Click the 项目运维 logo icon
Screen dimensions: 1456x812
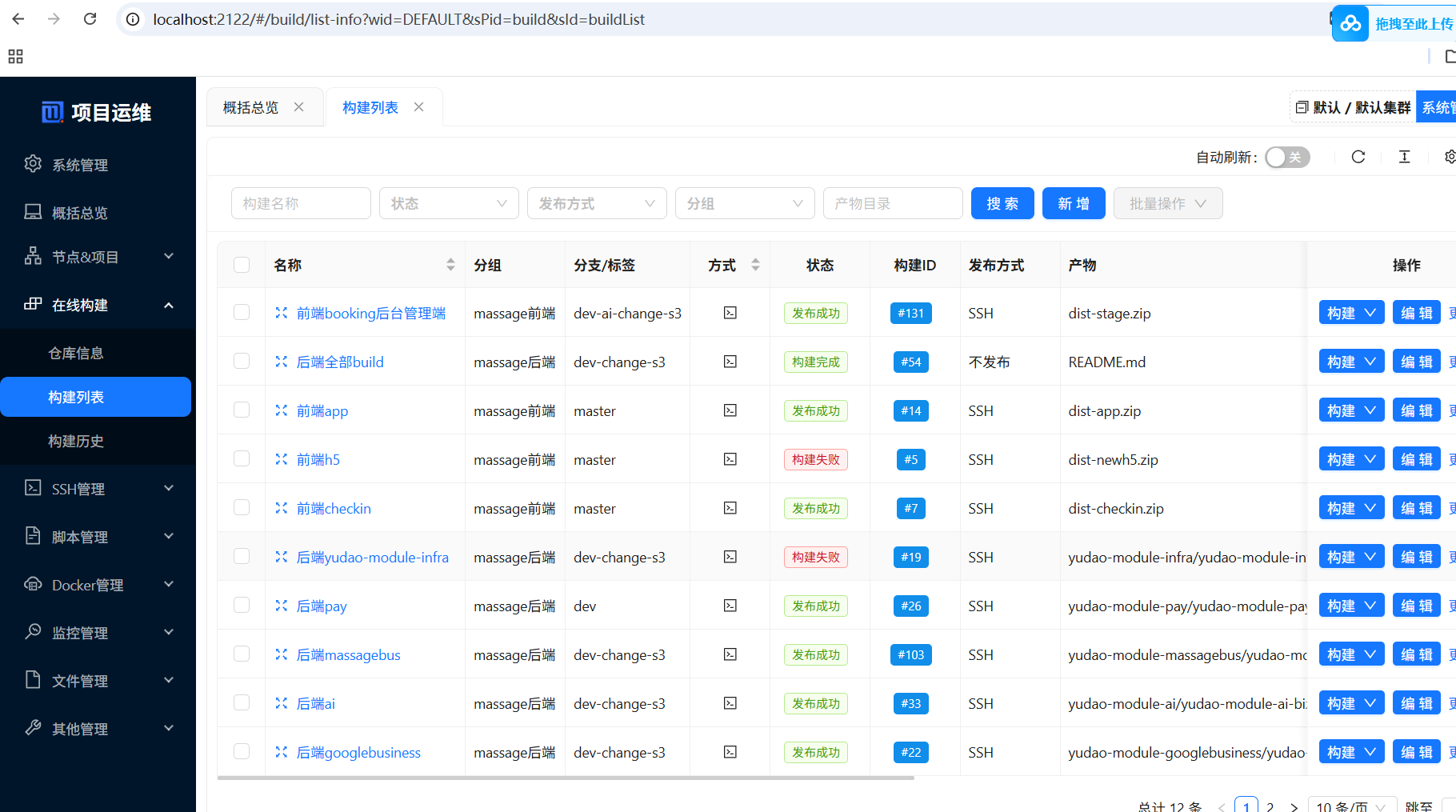click(52, 113)
